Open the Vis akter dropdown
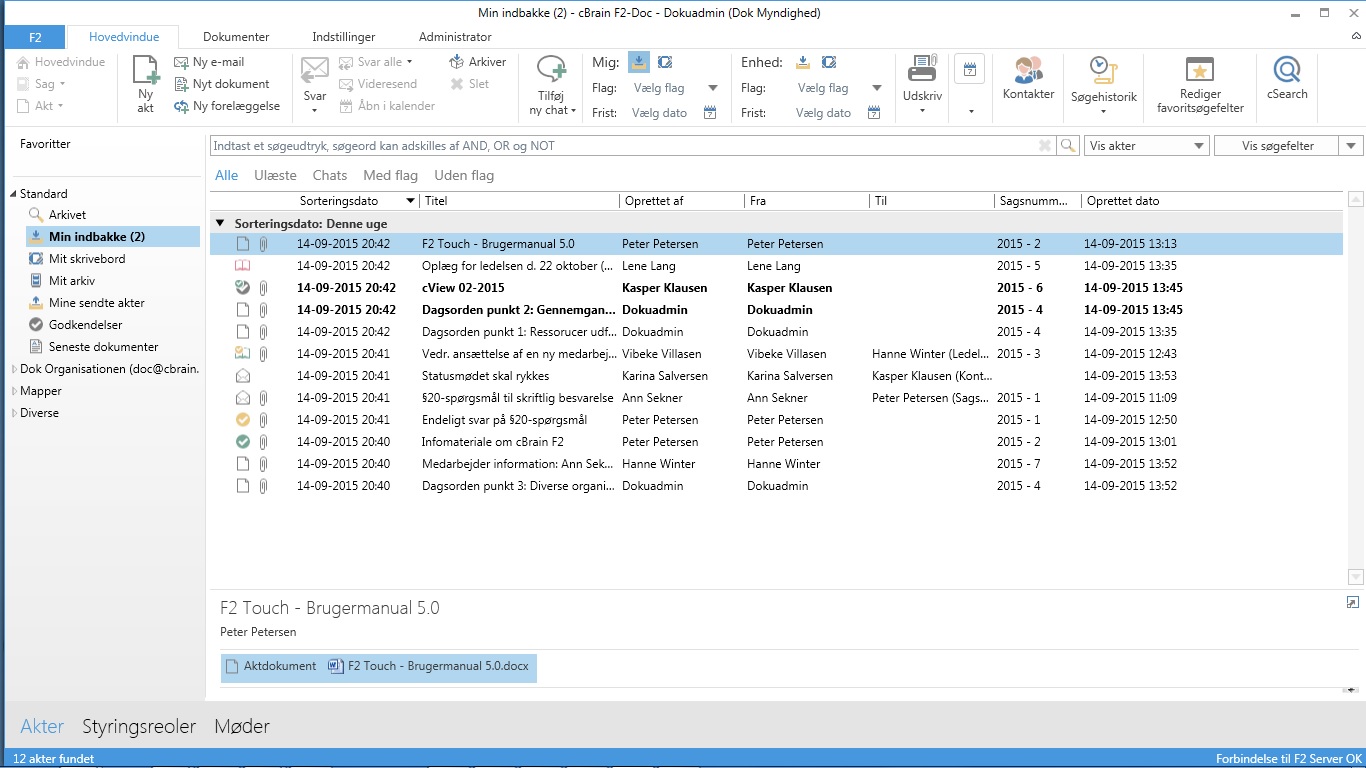Image resolution: width=1366 pixels, height=768 pixels. pyautogui.click(x=1147, y=146)
